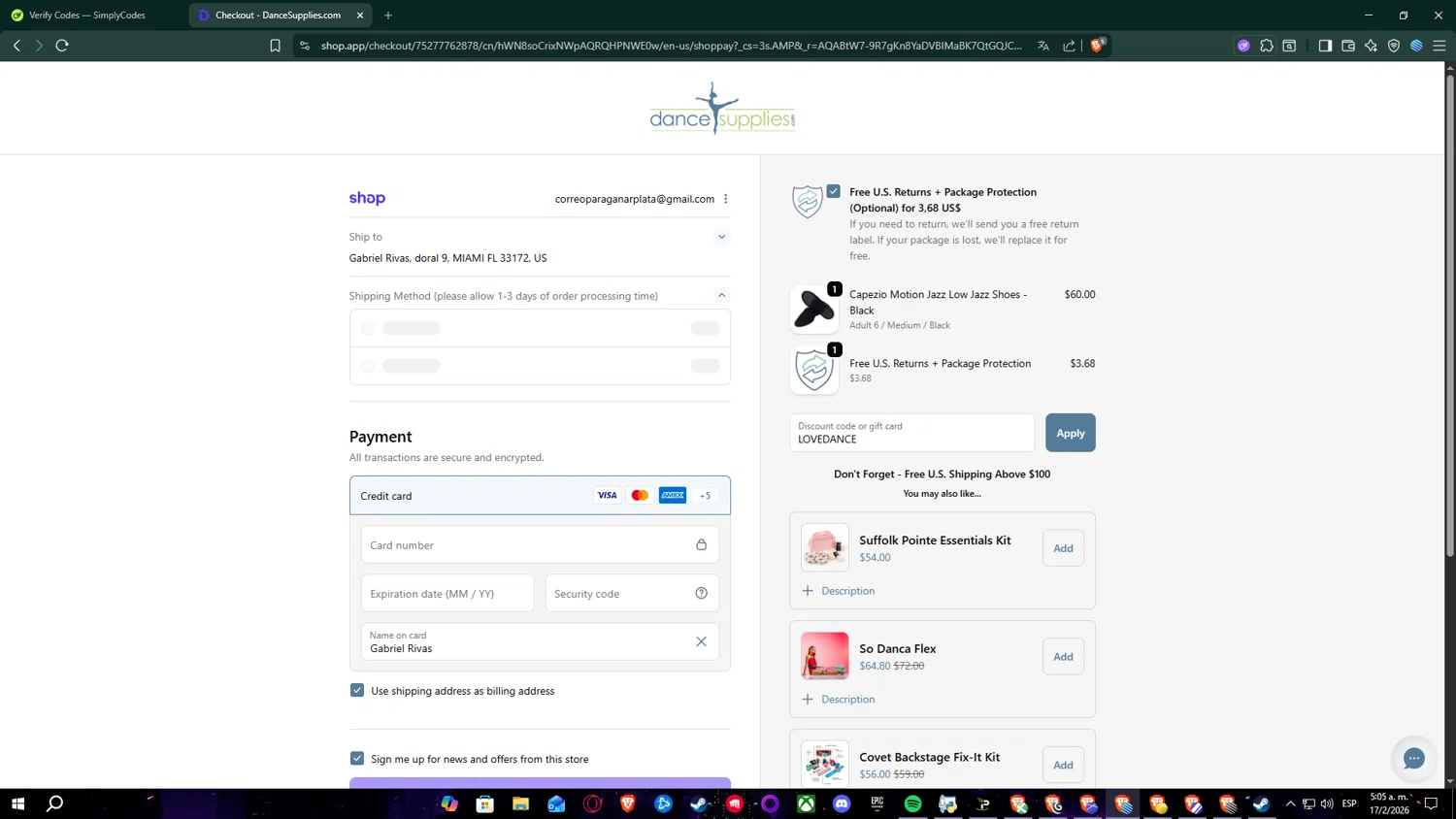The height and width of the screenshot is (819, 1456).
Task: Open the Windows Start menu
Action: tap(17, 803)
